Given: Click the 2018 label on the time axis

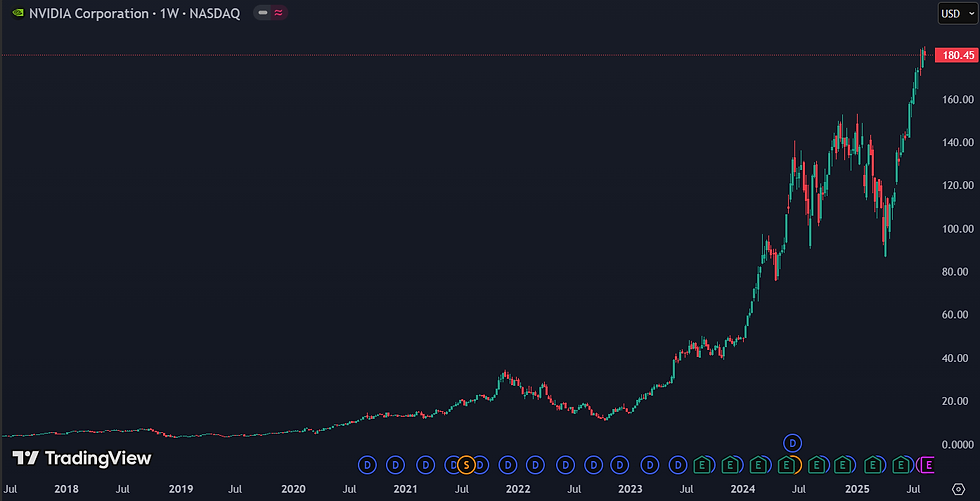Looking at the screenshot, I should point(66,489).
